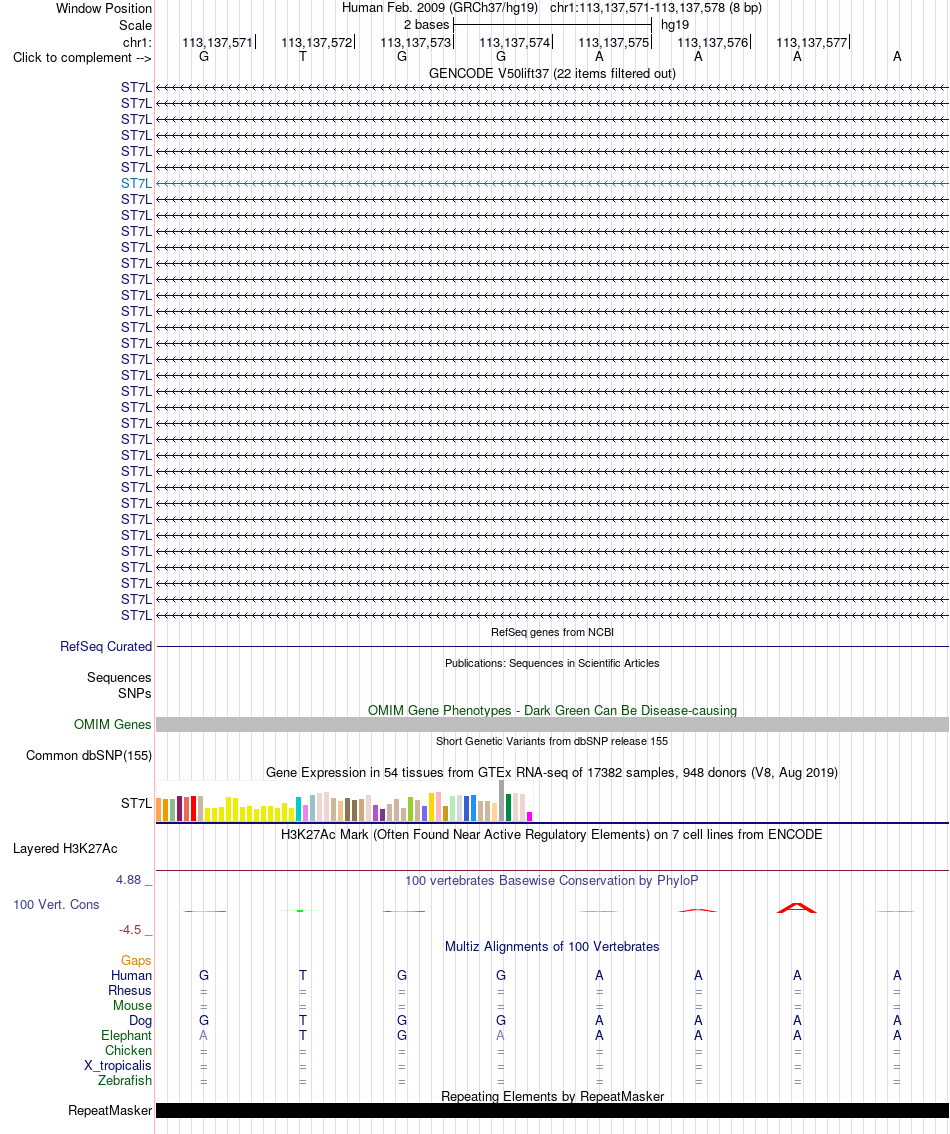
Task: Open the 'RefSeq genes from NCBI' track title
Action: 552,632
